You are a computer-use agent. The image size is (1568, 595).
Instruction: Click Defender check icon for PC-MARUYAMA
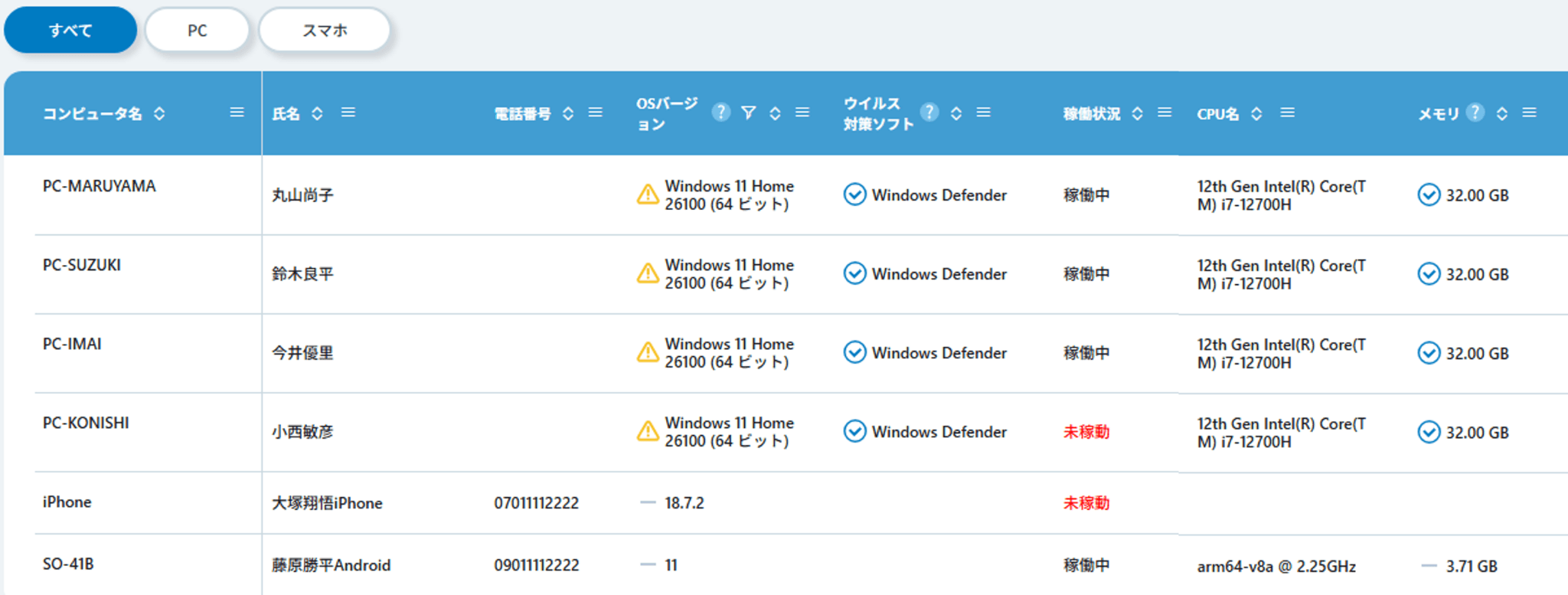tap(854, 195)
